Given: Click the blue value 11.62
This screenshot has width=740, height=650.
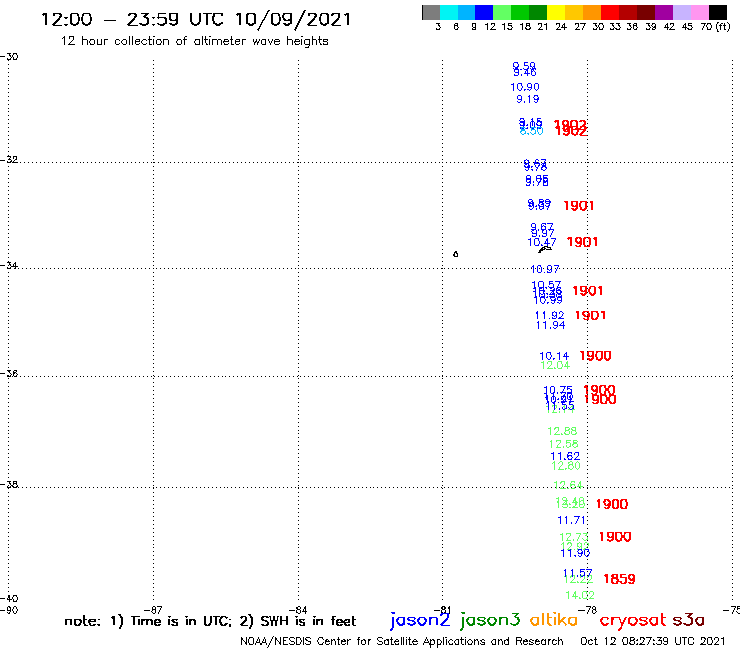Looking at the screenshot, I should [x=565, y=456].
